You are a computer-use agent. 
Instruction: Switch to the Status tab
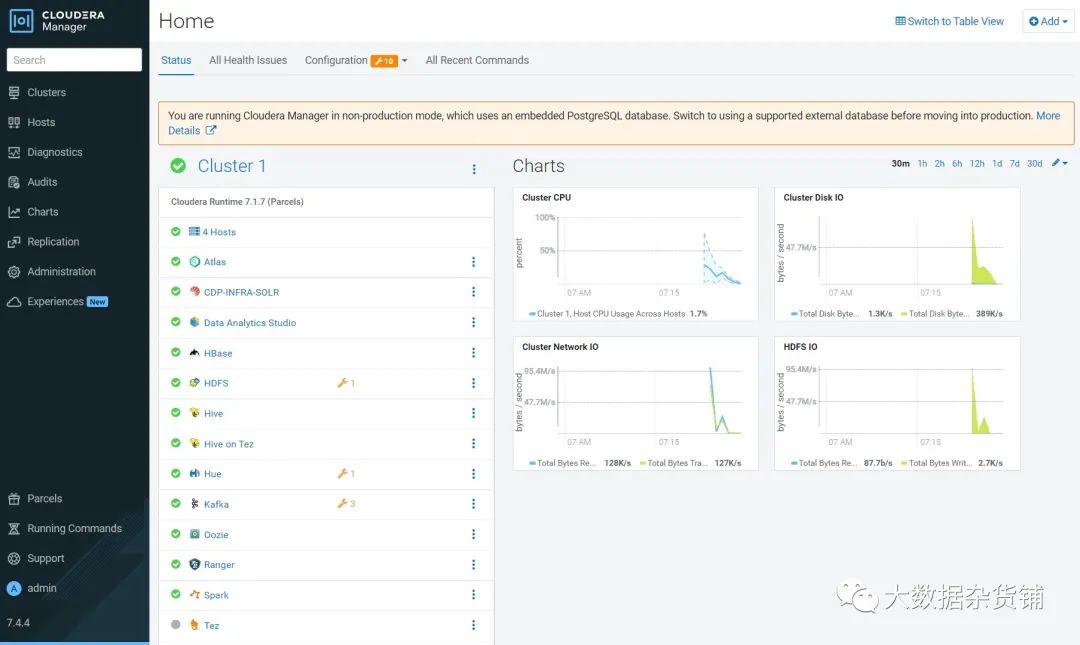point(176,60)
